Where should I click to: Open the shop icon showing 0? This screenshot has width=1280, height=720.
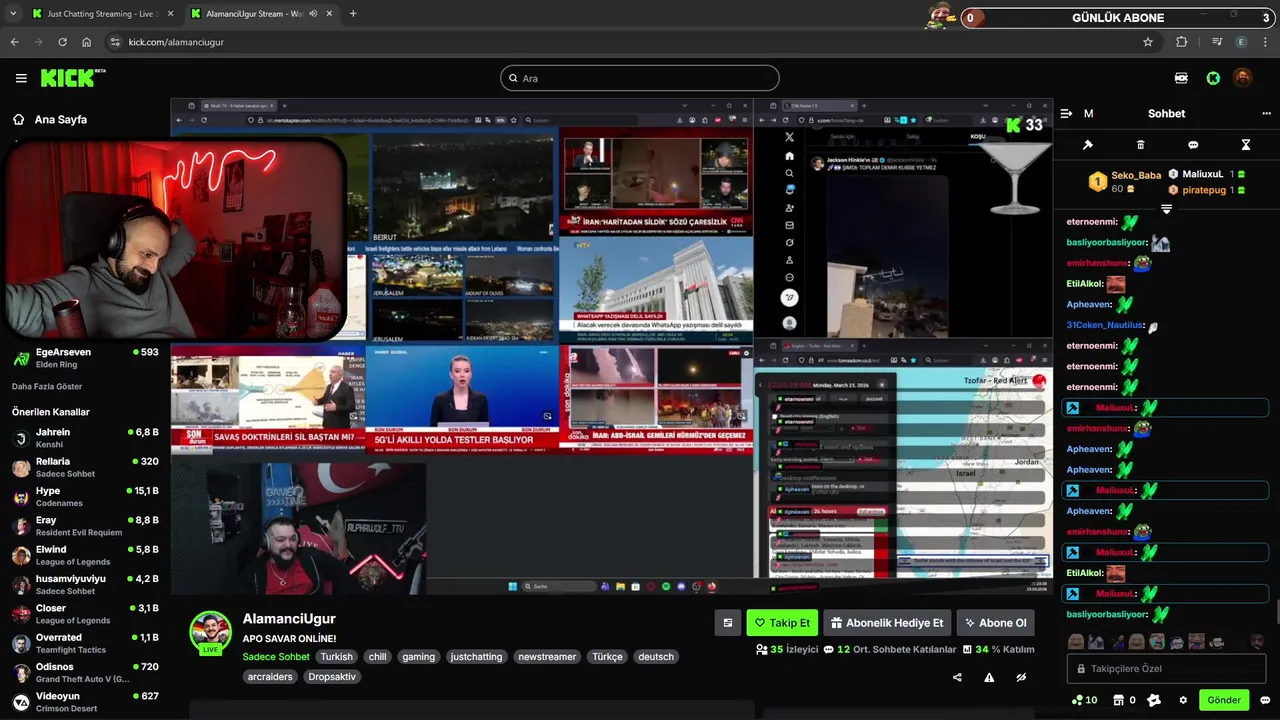(x=1125, y=700)
